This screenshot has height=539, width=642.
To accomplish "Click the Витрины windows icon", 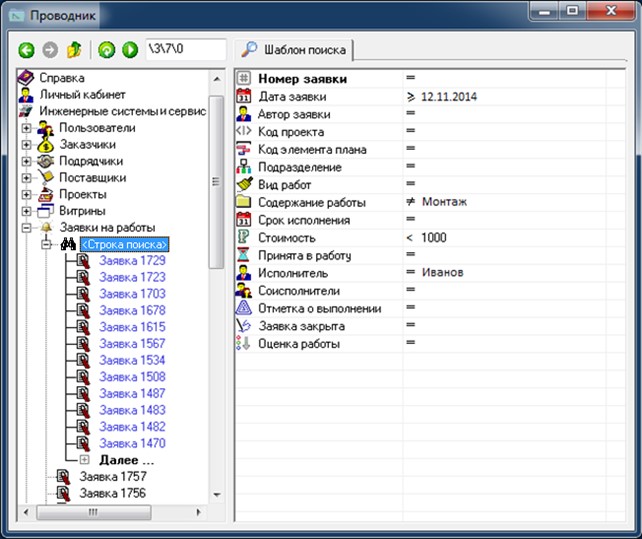I will pyautogui.click(x=45, y=211).
